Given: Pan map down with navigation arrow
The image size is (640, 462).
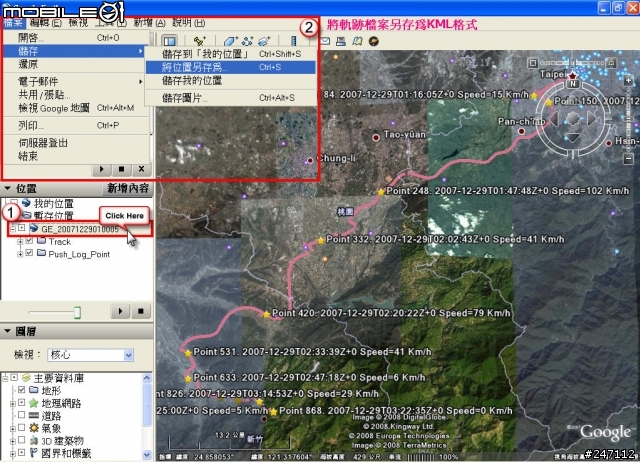Looking at the screenshot, I should click(x=573, y=138).
